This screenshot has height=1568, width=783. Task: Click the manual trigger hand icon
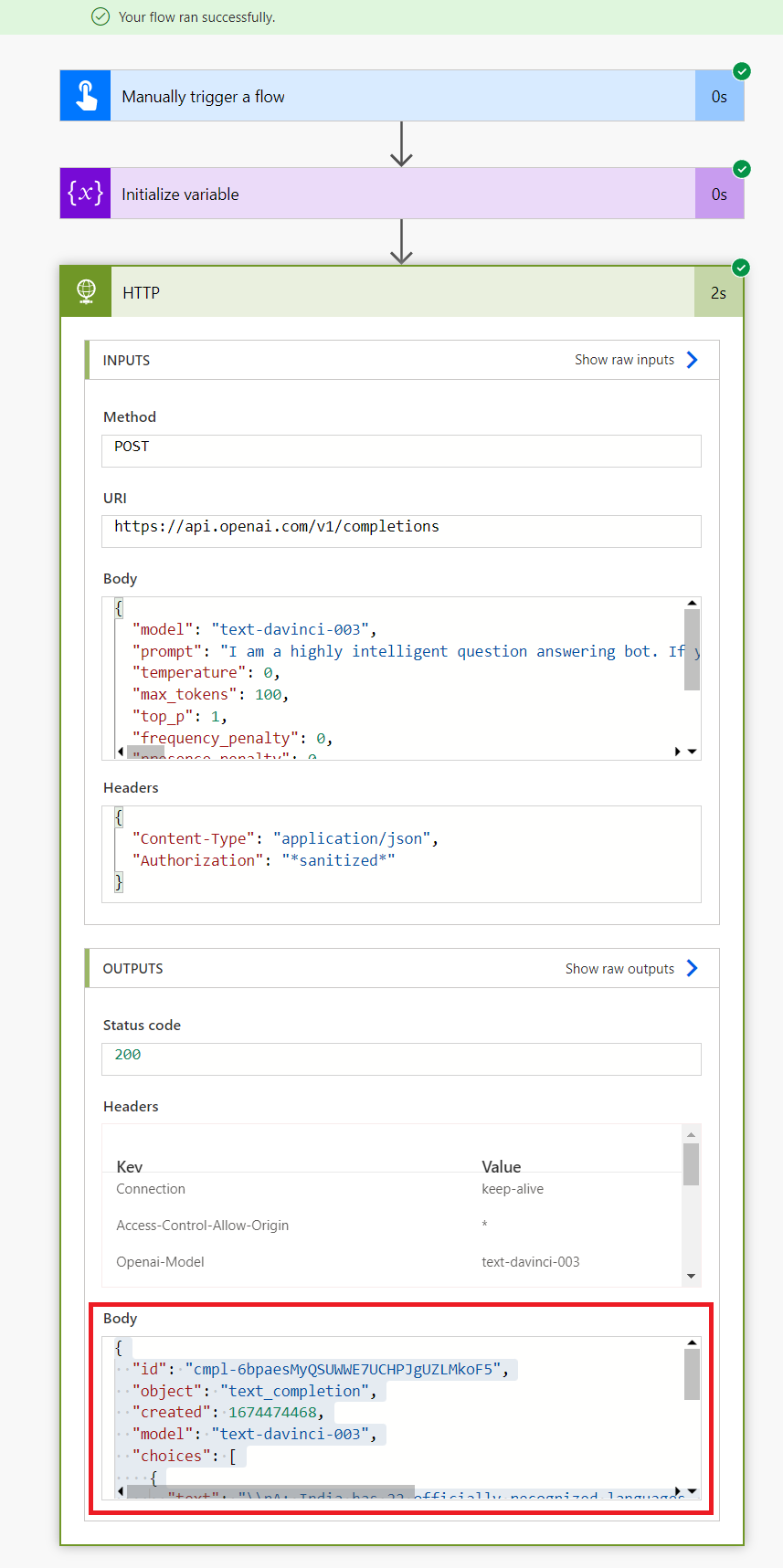point(86,96)
